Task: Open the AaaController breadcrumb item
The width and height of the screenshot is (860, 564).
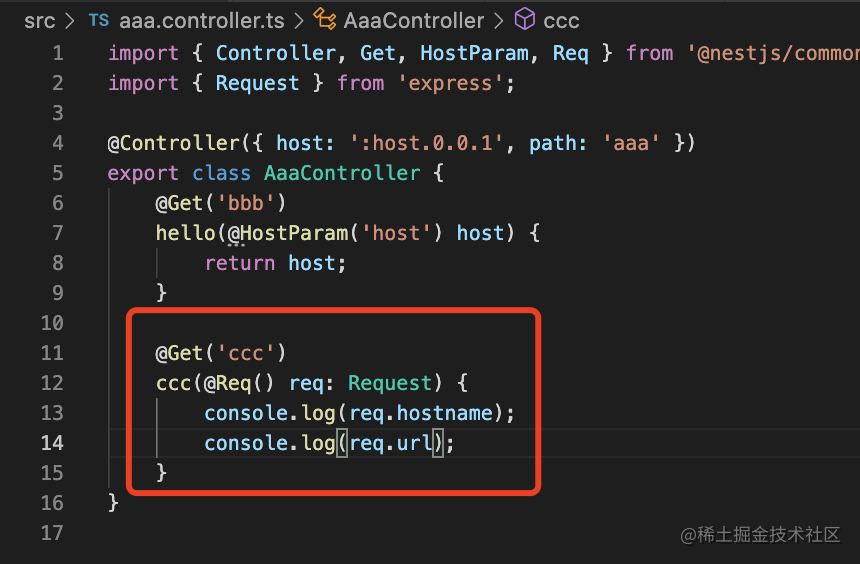Action: pos(414,21)
